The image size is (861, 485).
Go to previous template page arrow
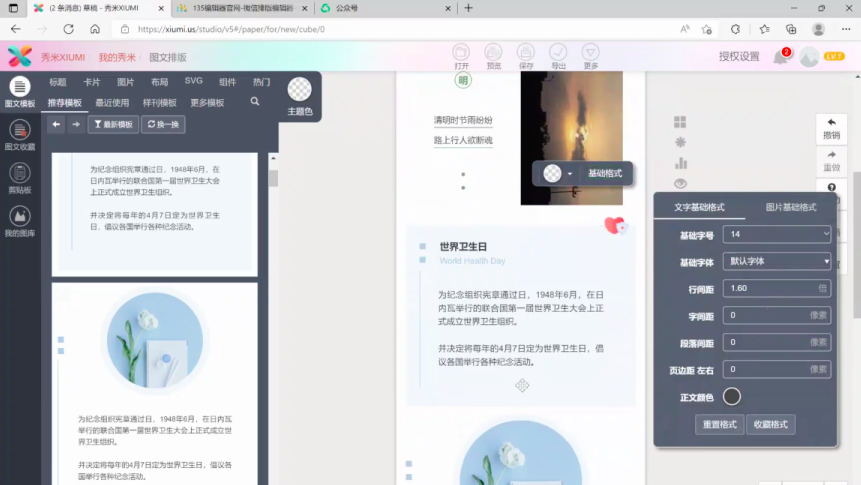(x=56, y=125)
